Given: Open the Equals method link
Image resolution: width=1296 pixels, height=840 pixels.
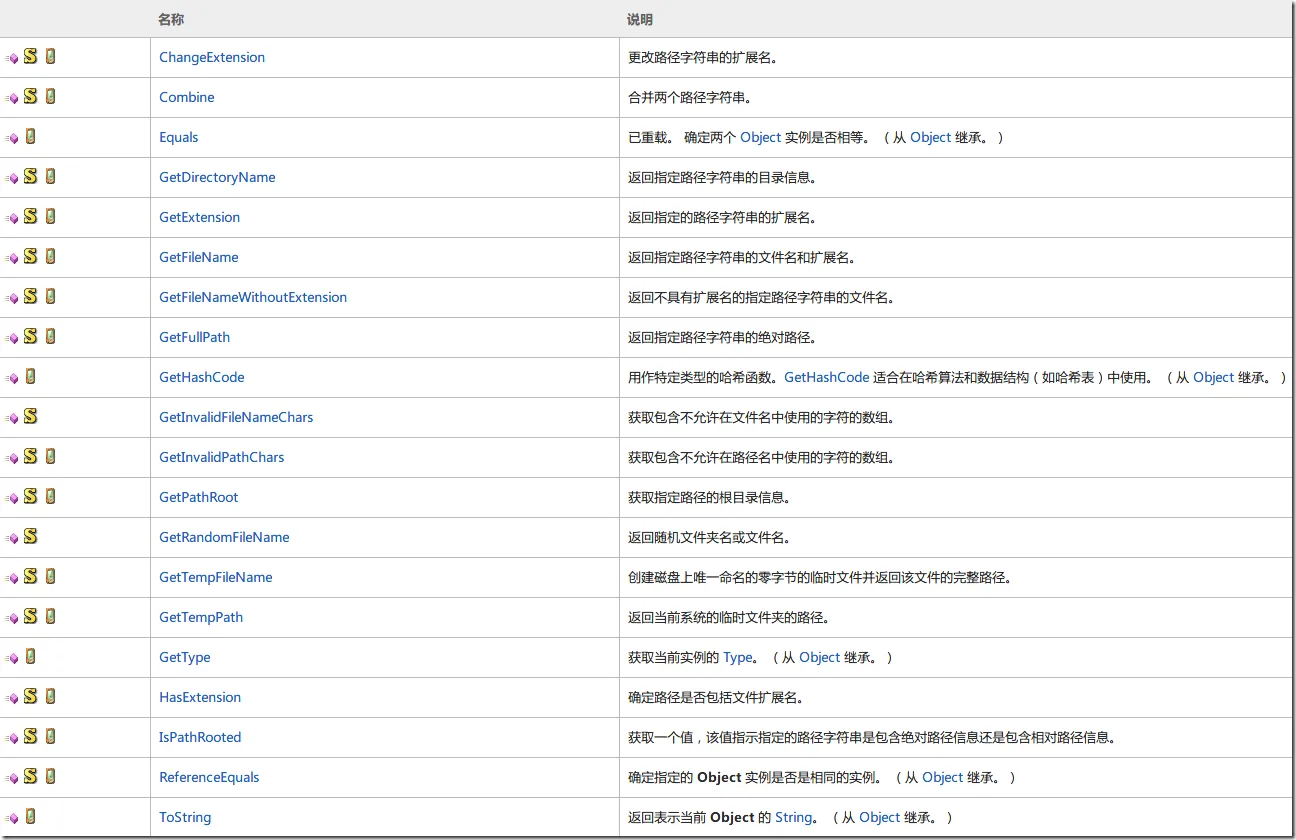Looking at the screenshot, I should tap(179, 137).
